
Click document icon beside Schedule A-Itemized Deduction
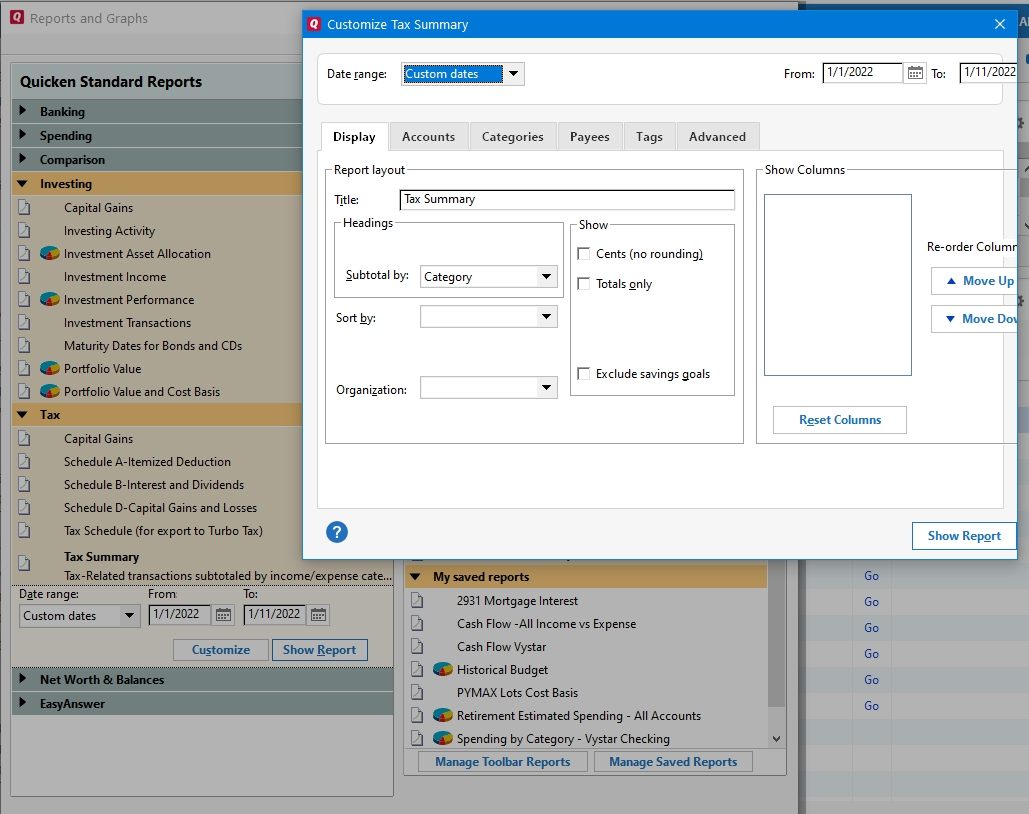[x=24, y=461]
